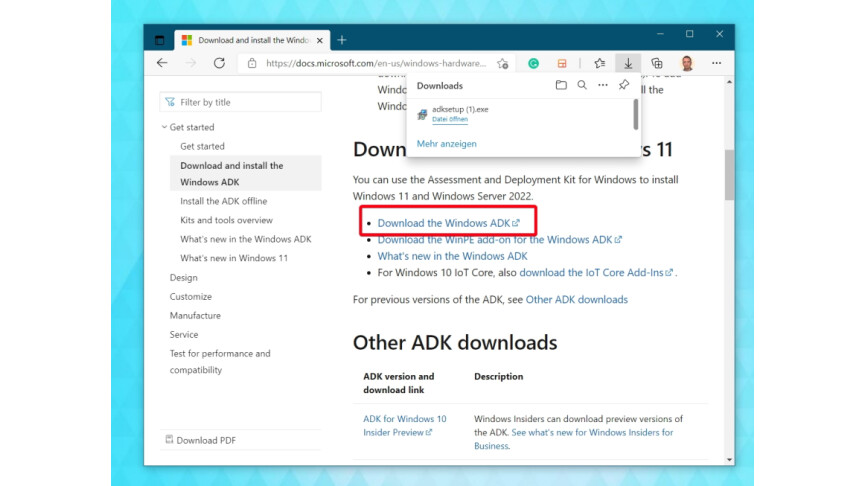
Task: Open downloads folder from Downloads panel
Action: 561,85
